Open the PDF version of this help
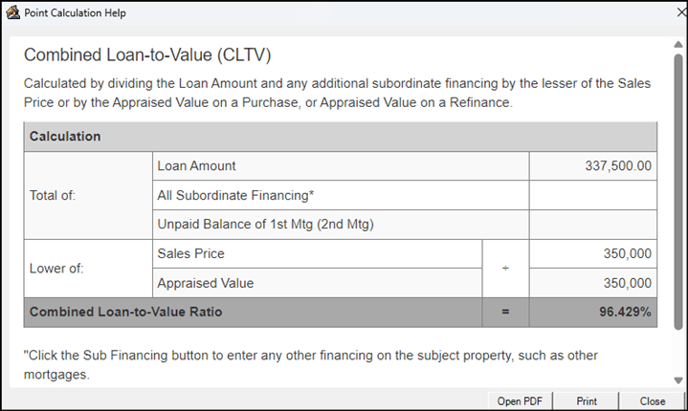This screenshot has height=411, width=688. [x=520, y=401]
